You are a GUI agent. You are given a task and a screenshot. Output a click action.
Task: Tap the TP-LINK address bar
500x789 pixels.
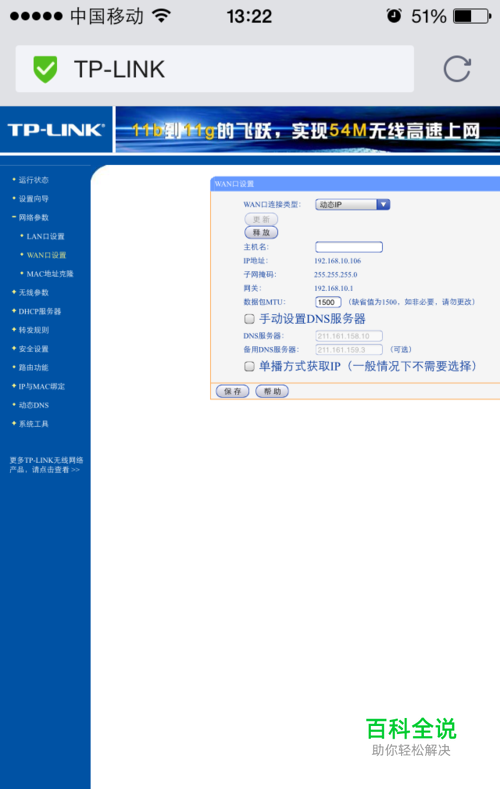pyautogui.click(x=215, y=69)
